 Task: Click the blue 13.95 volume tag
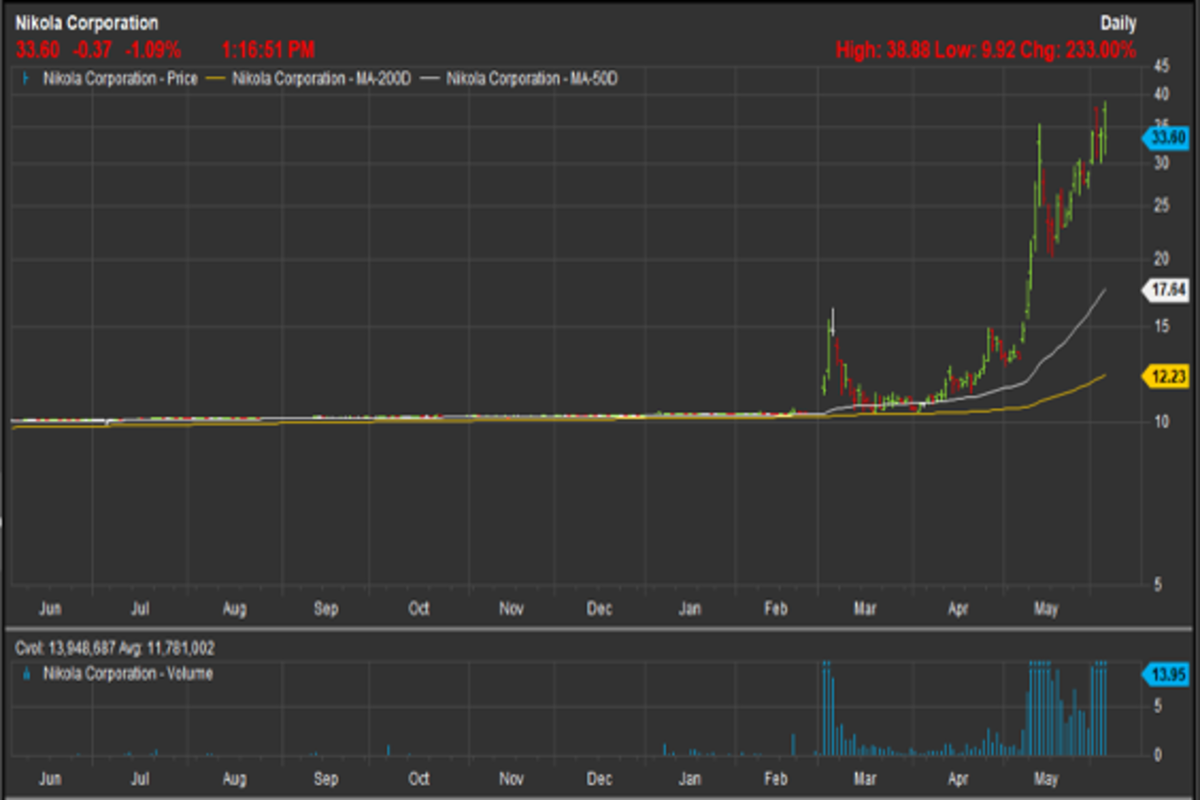pyautogui.click(x=1165, y=674)
